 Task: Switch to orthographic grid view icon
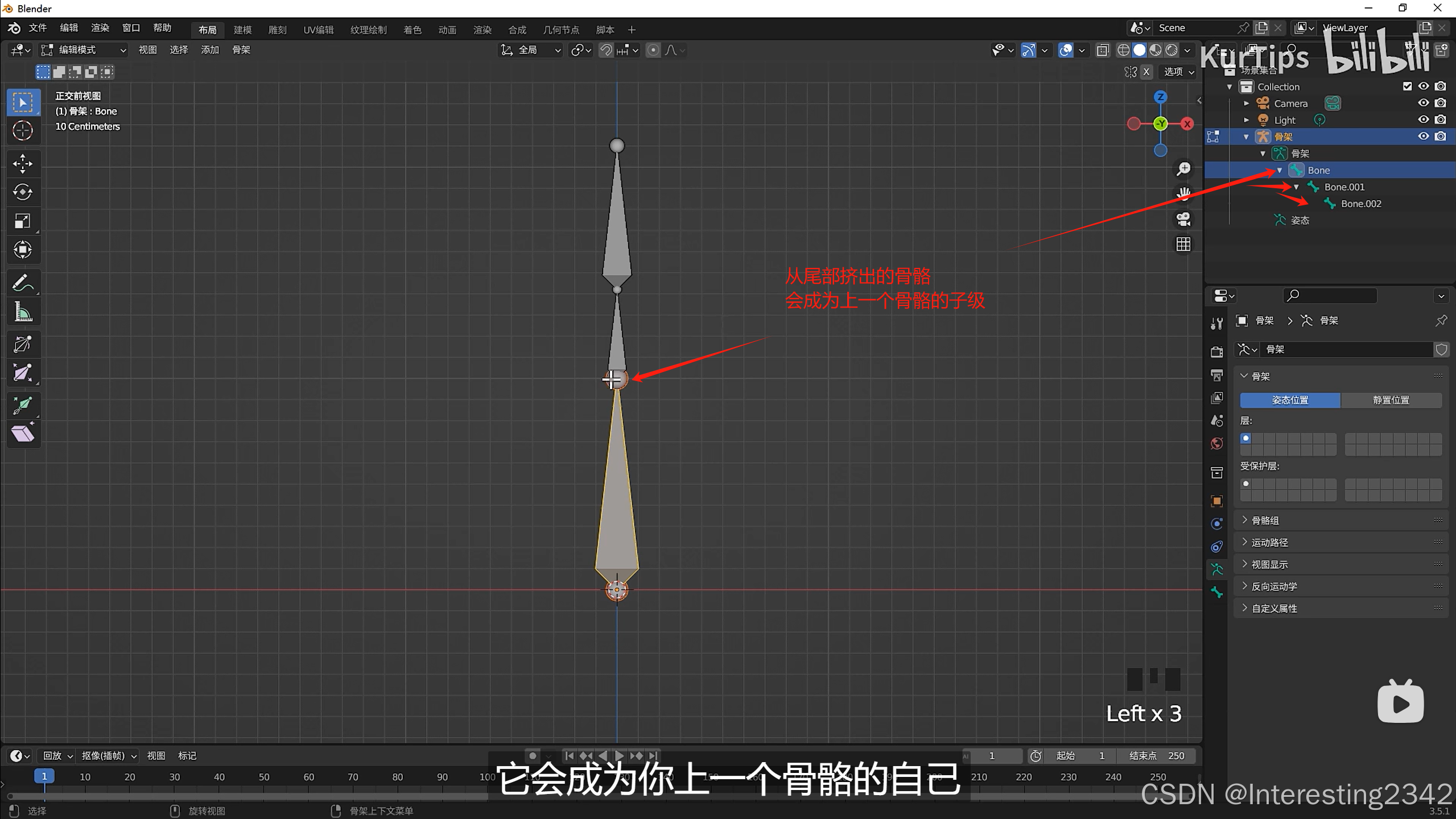click(x=1183, y=244)
